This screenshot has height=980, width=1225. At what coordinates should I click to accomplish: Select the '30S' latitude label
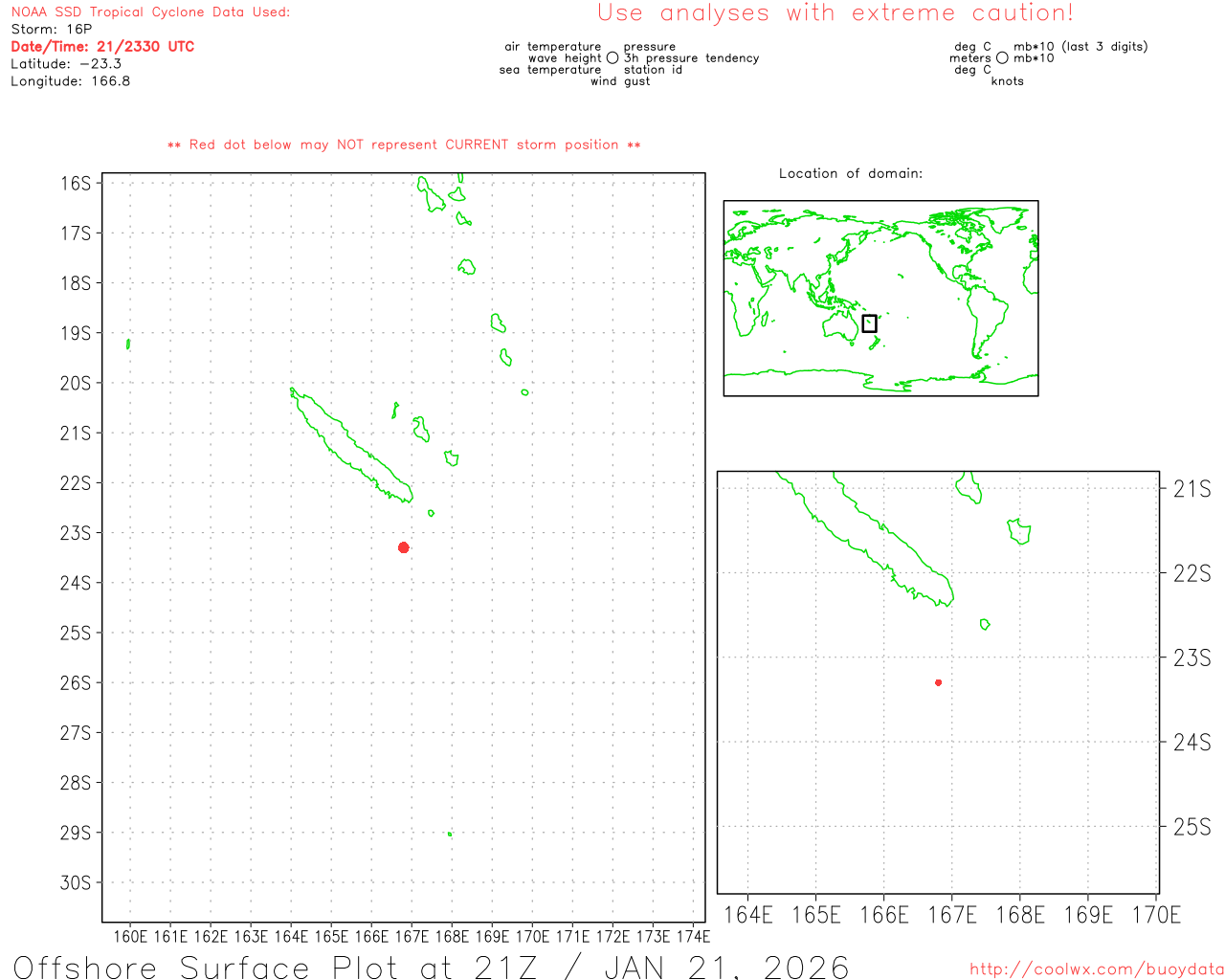click(x=76, y=882)
